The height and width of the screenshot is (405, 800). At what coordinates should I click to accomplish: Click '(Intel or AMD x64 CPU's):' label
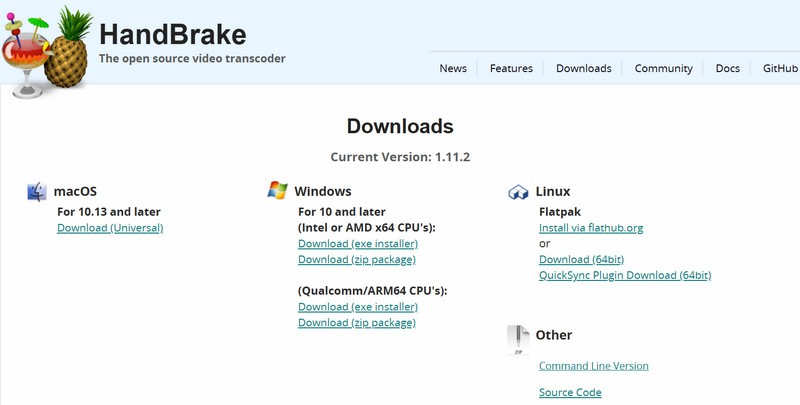pos(367,228)
